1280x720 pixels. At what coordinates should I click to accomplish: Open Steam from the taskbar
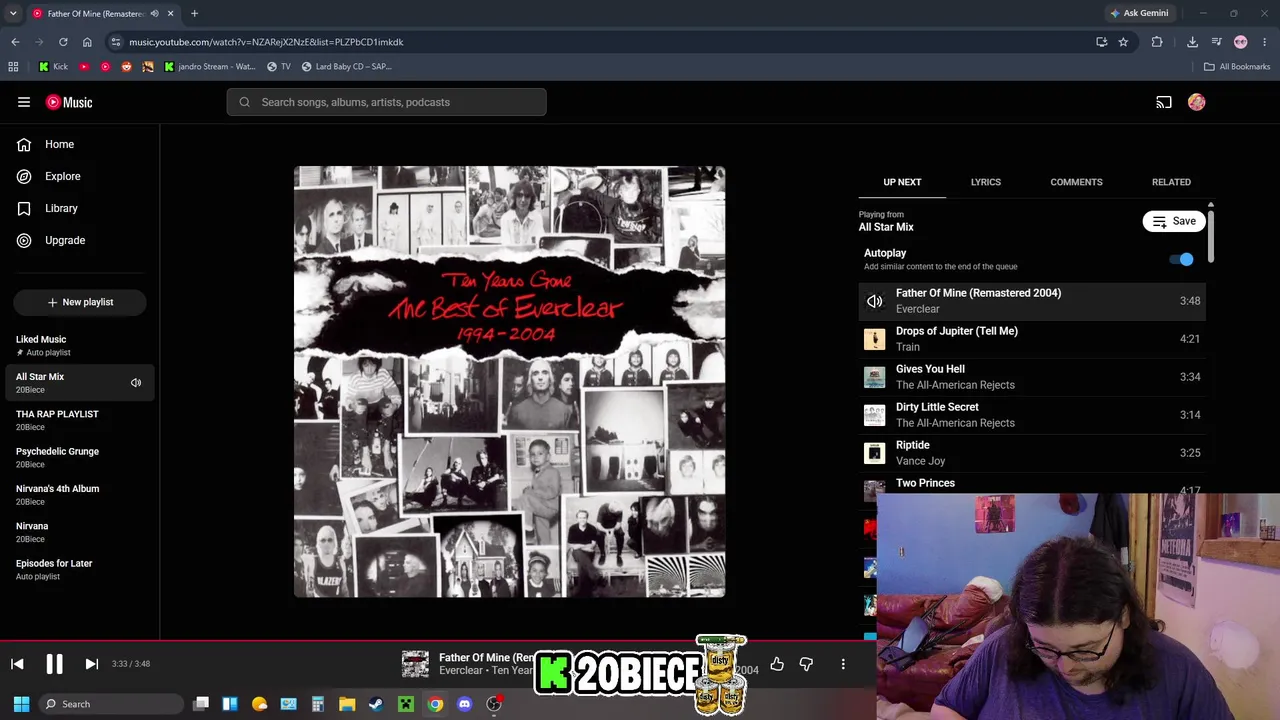376,704
